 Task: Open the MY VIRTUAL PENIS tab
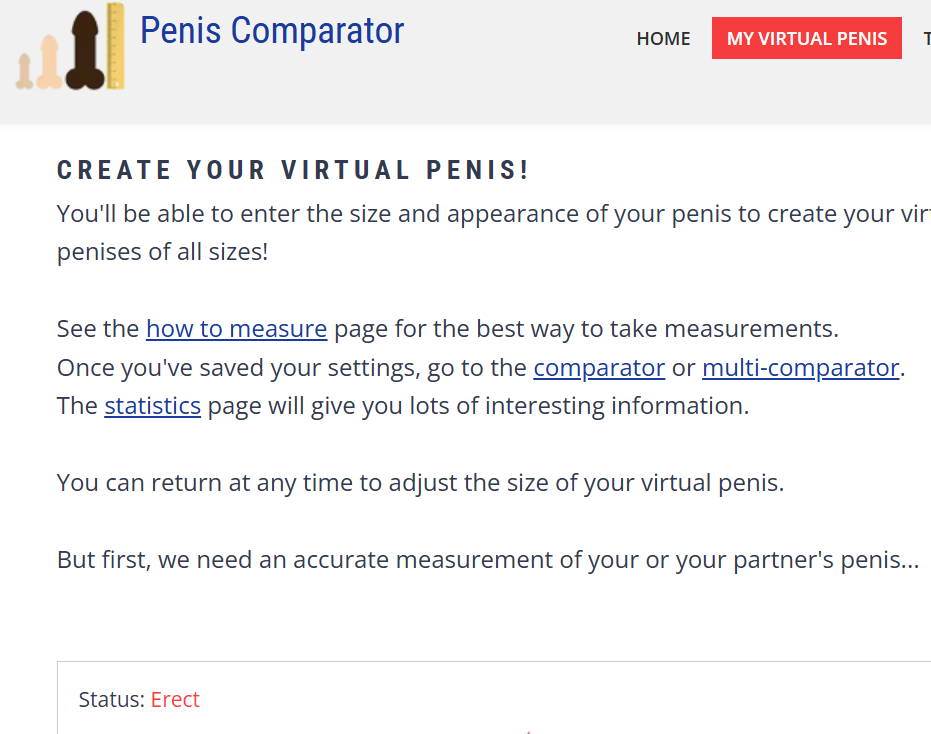pyautogui.click(x=806, y=37)
